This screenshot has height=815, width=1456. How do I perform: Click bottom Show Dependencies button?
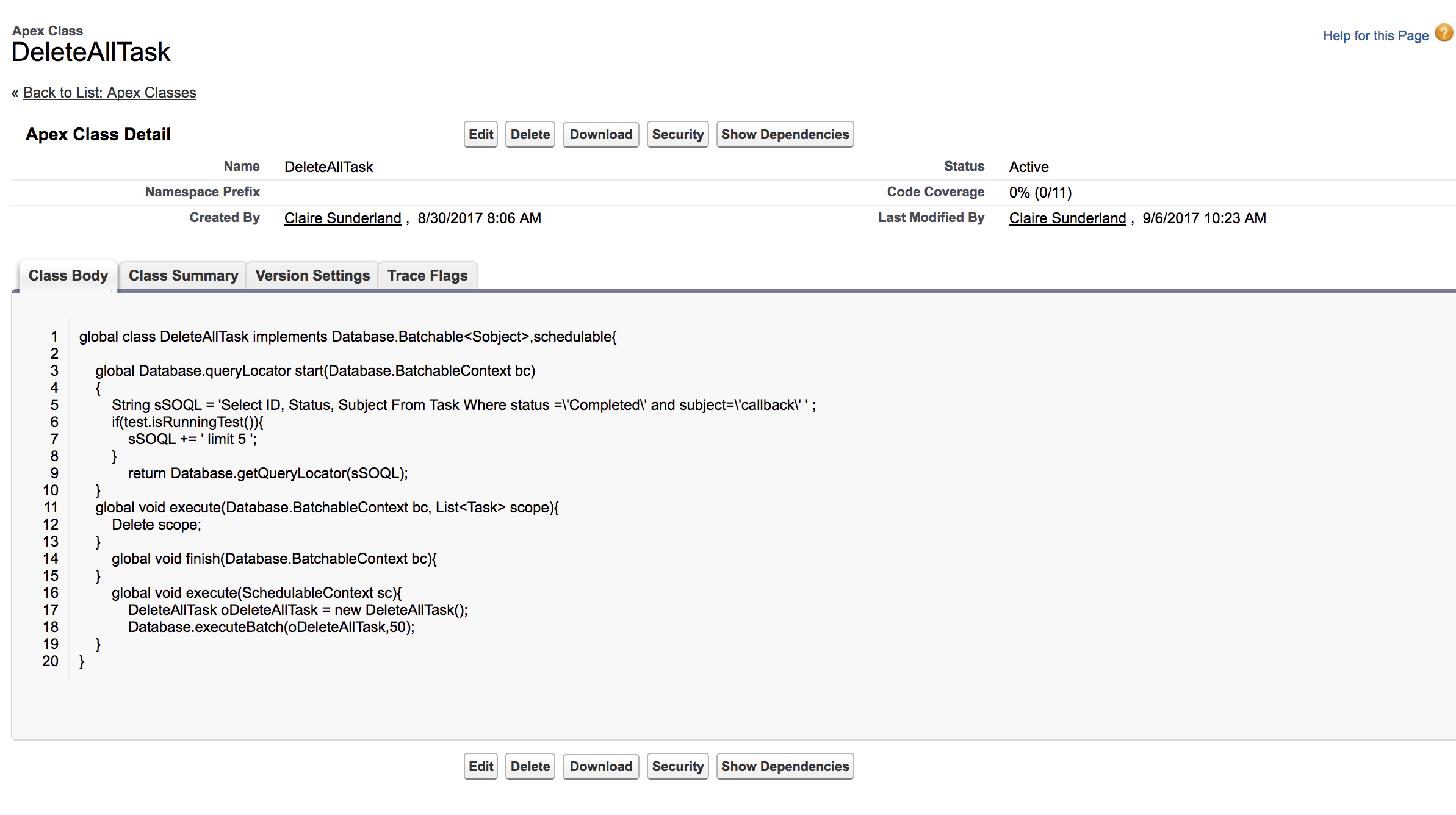pos(785,767)
